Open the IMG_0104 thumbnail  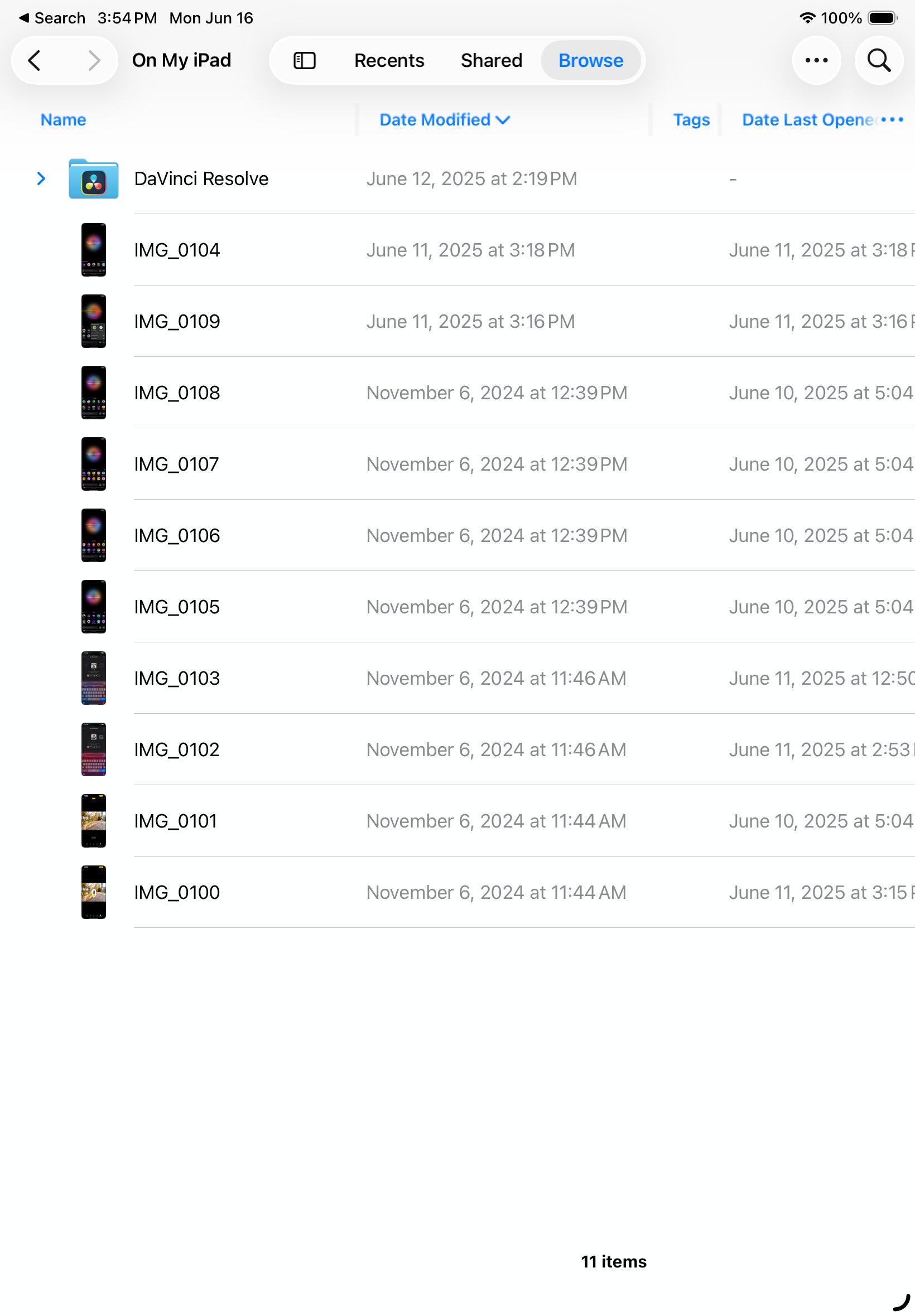(x=93, y=250)
